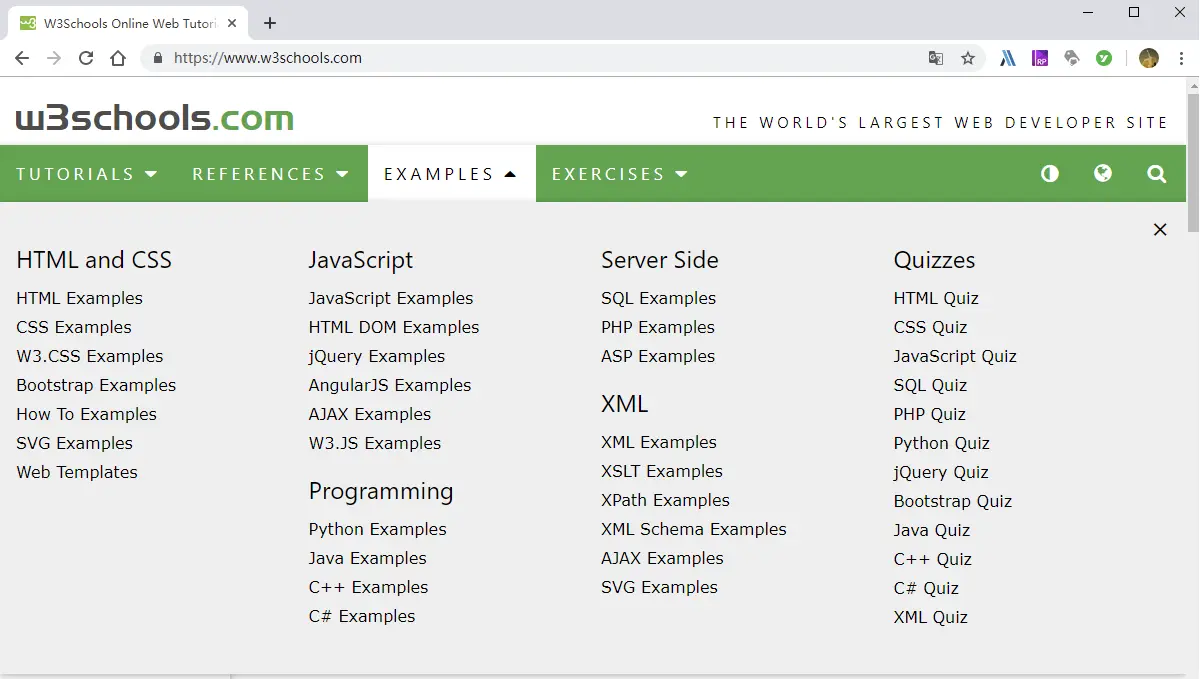Open a new tab with plus icon
1200x679 pixels.
pos(270,23)
